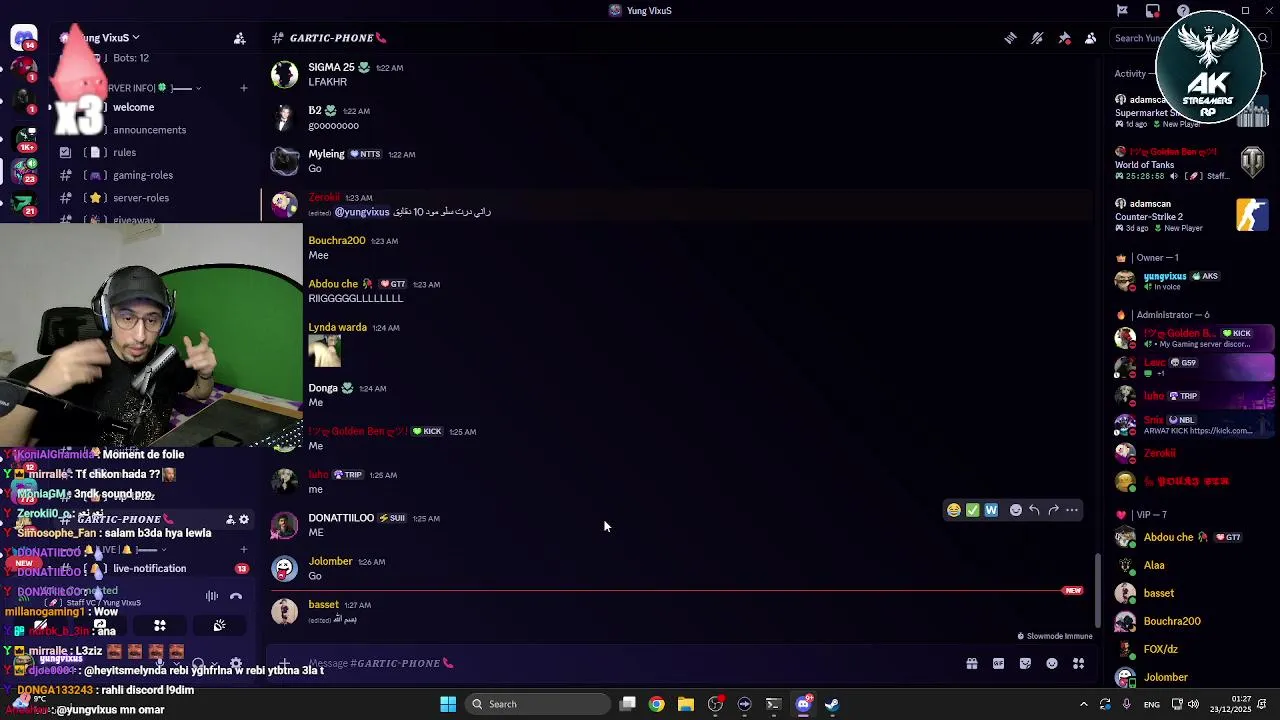React with the laughing emoji on message
Screen dimensions: 1280x720
click(954, 510)
